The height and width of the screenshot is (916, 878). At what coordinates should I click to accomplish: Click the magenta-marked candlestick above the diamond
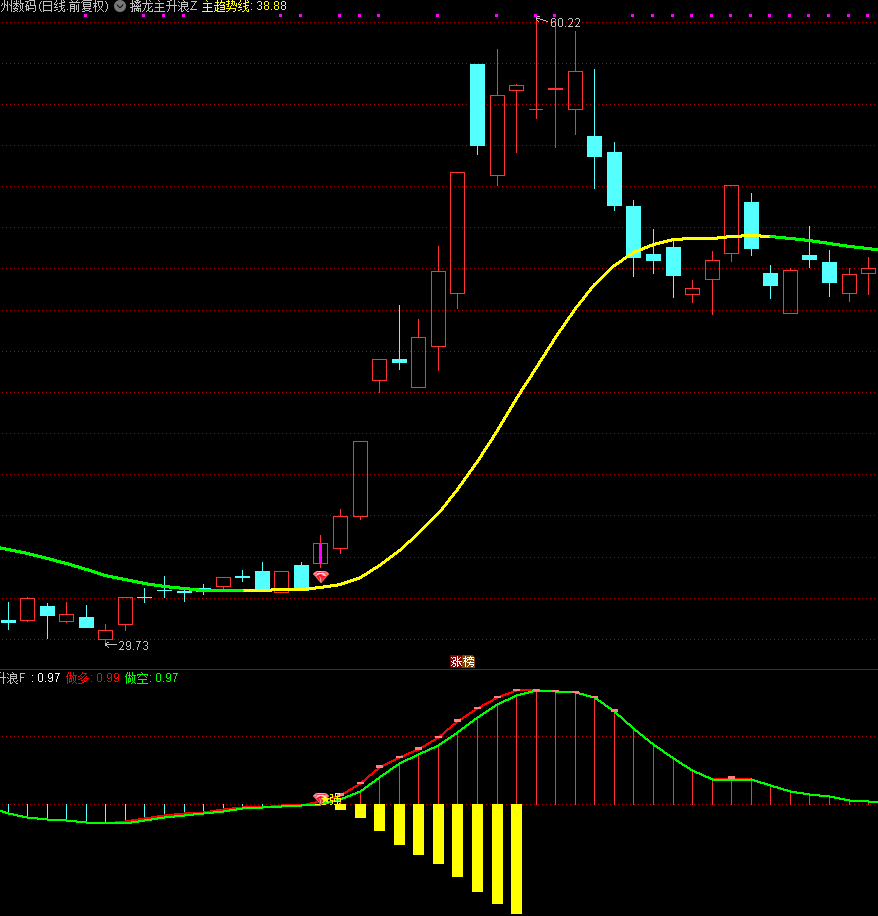click(320, 552)
